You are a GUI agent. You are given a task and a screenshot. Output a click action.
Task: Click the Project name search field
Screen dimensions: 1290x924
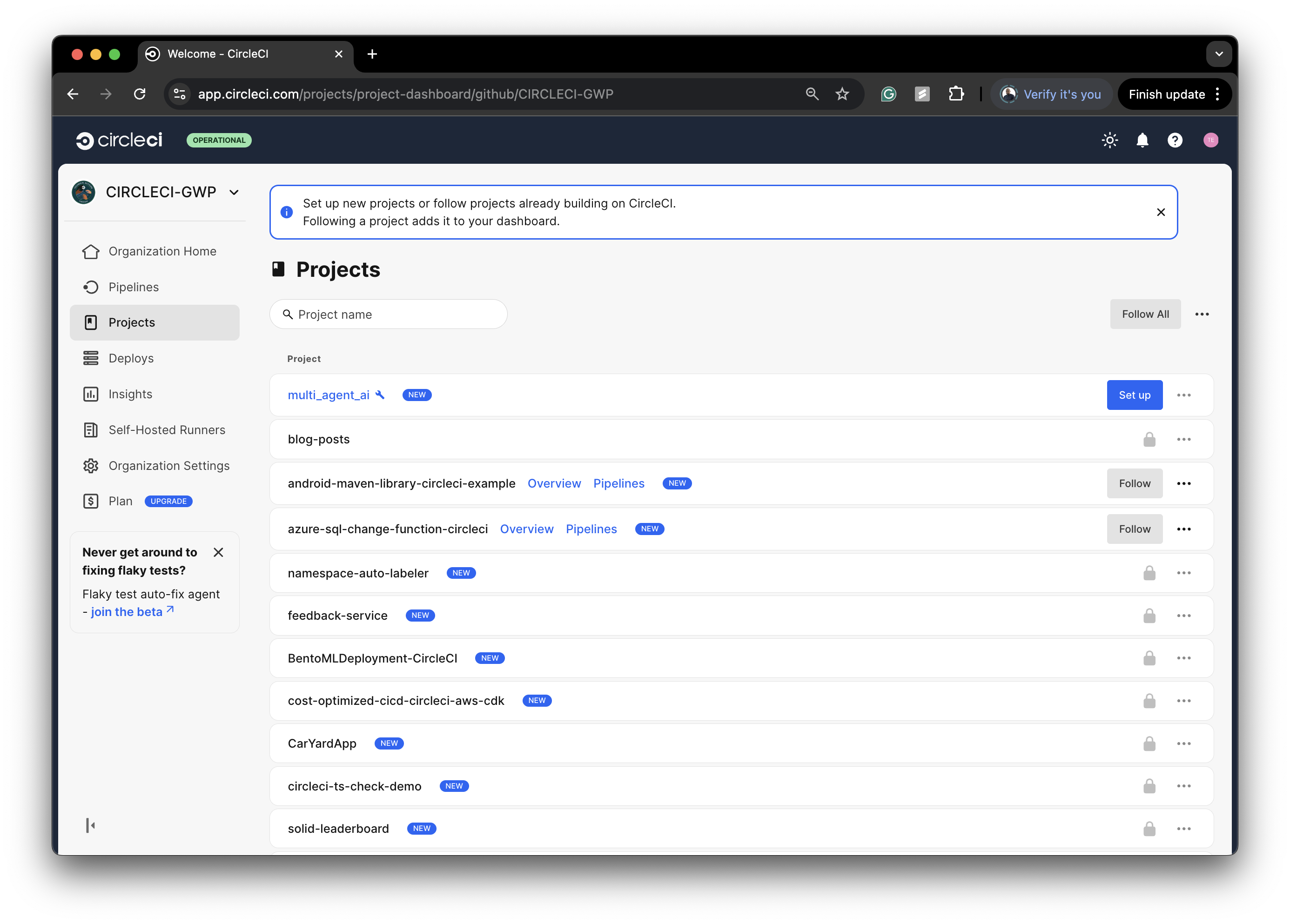pyautogui.click(x=389, y=314)
